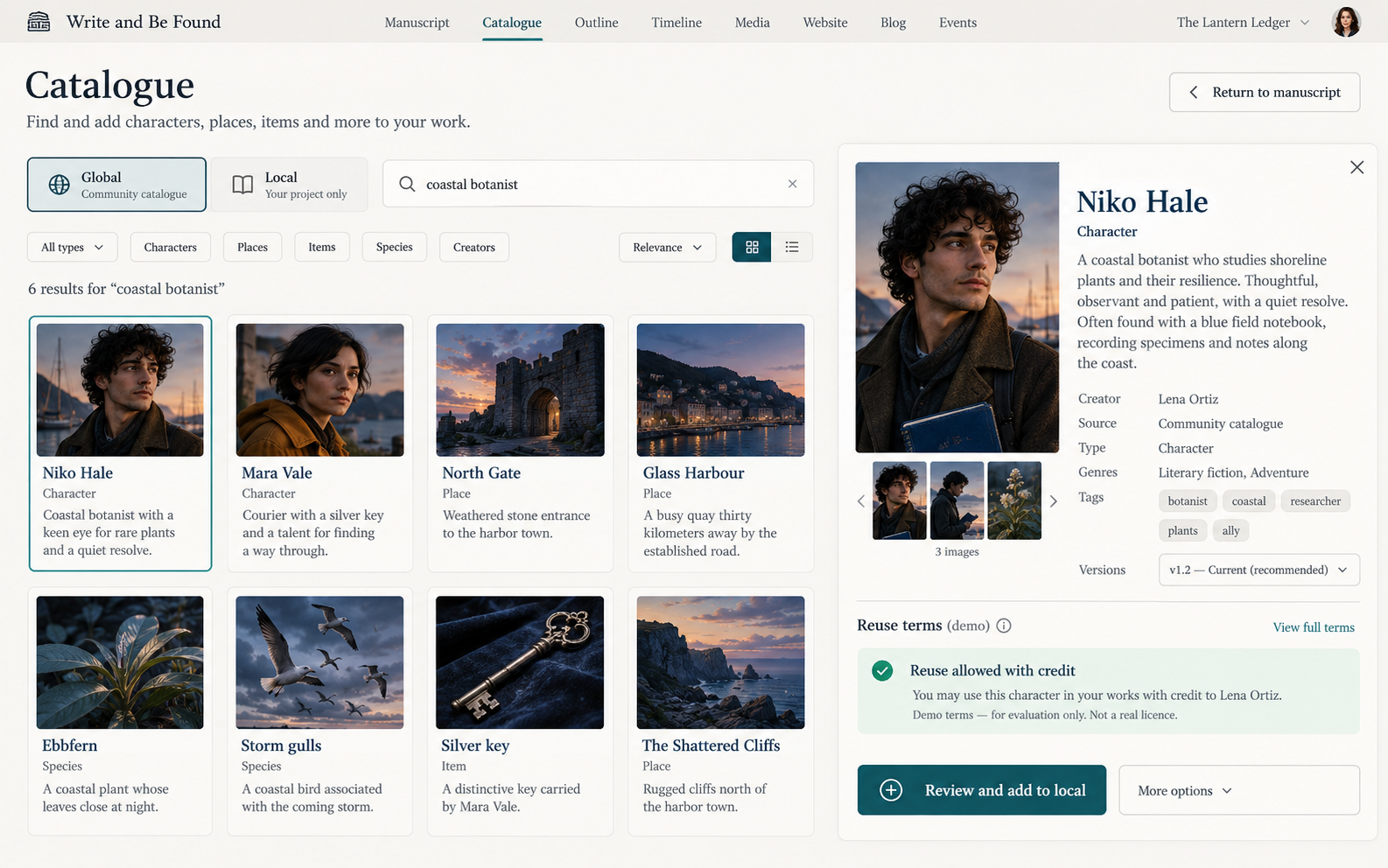Screen dimensions: 1388x868
Task: Click the botanist tag
Action: [x=1188, y=501]
